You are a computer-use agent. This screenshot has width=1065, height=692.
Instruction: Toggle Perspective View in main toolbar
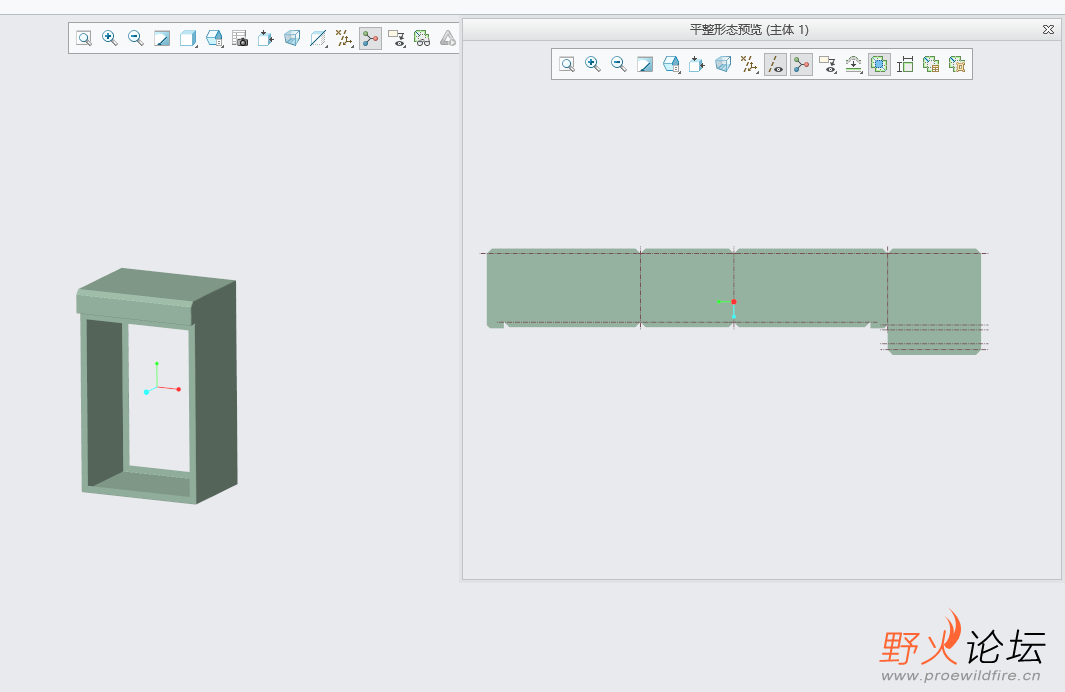coord(292,38)
